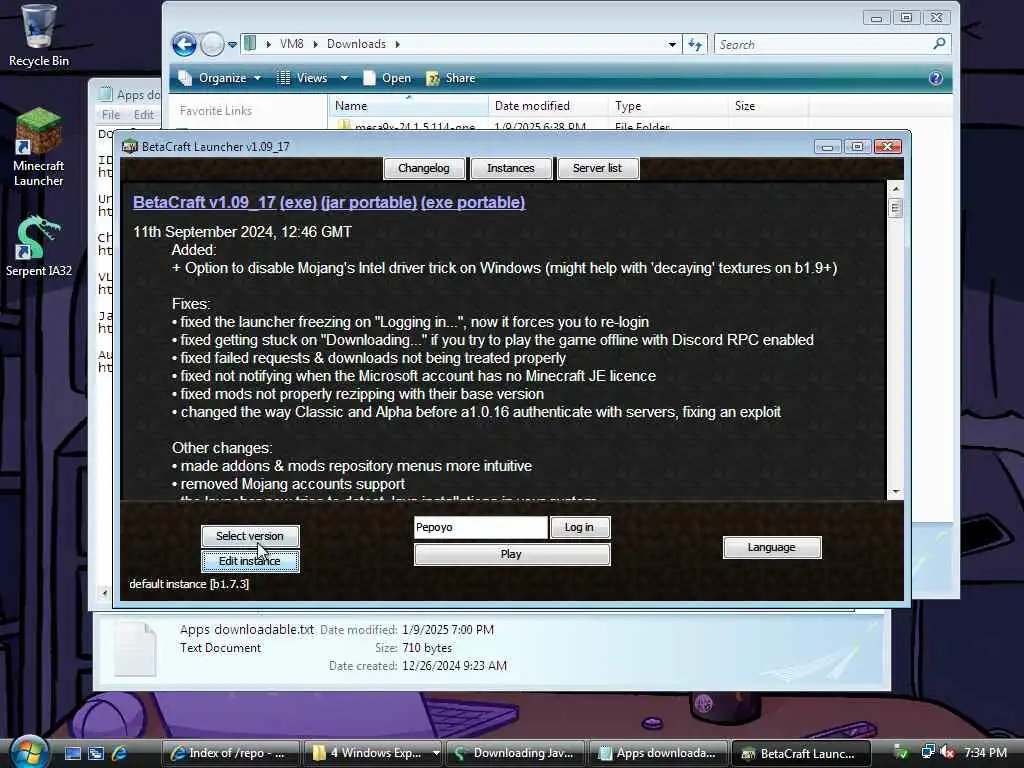This screenshot has width=1024, height=768.
Task: Click the Edit instance button
Action: click(250, 561)
